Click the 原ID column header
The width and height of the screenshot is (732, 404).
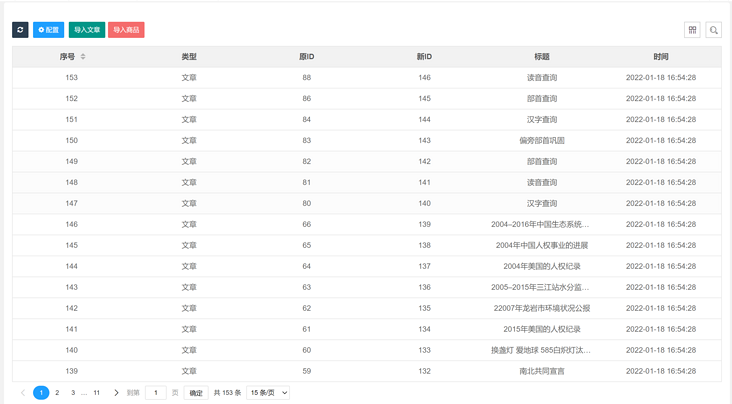(307, 57)
